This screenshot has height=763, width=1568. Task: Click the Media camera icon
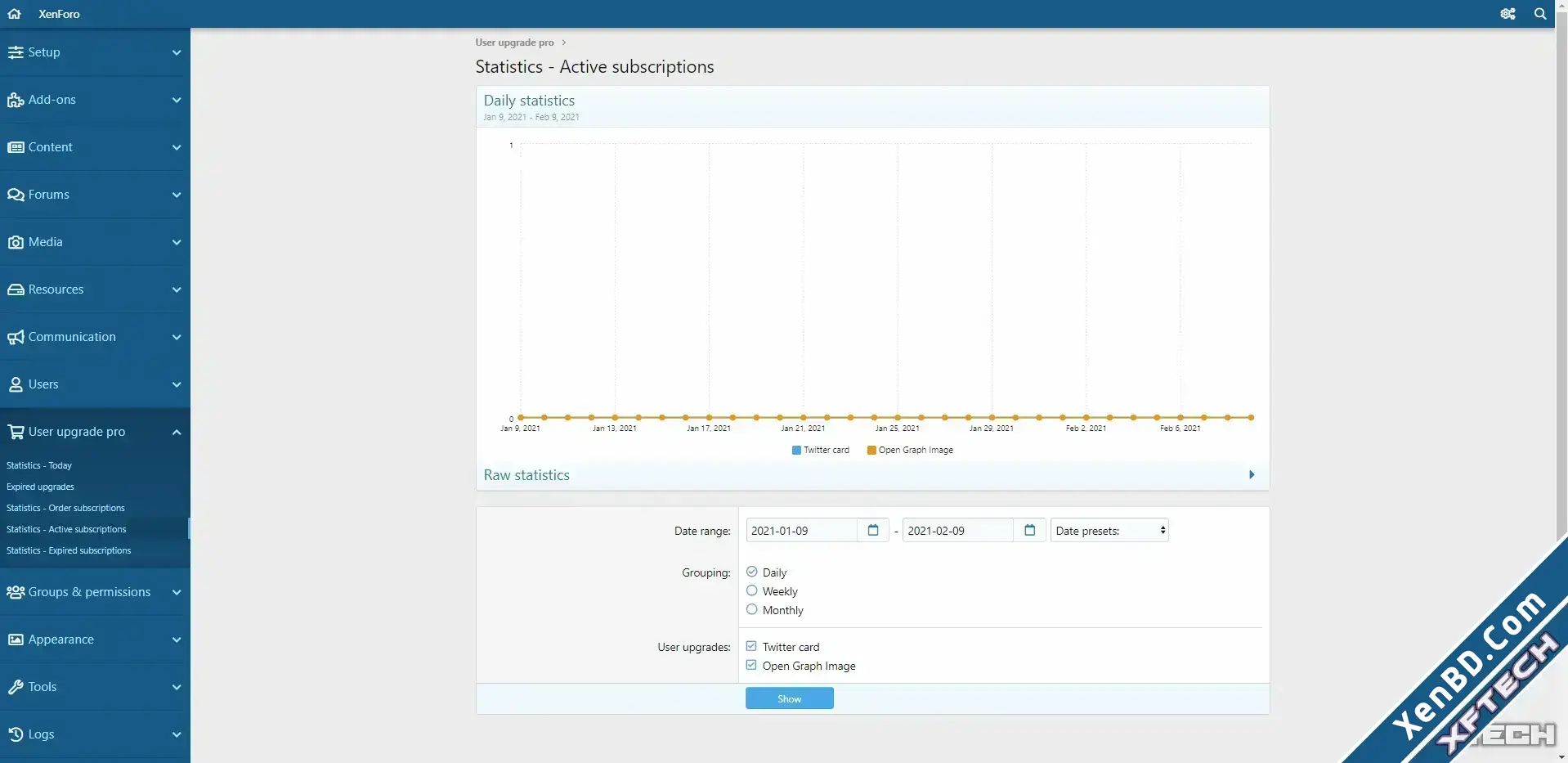[x=16, y=242]
